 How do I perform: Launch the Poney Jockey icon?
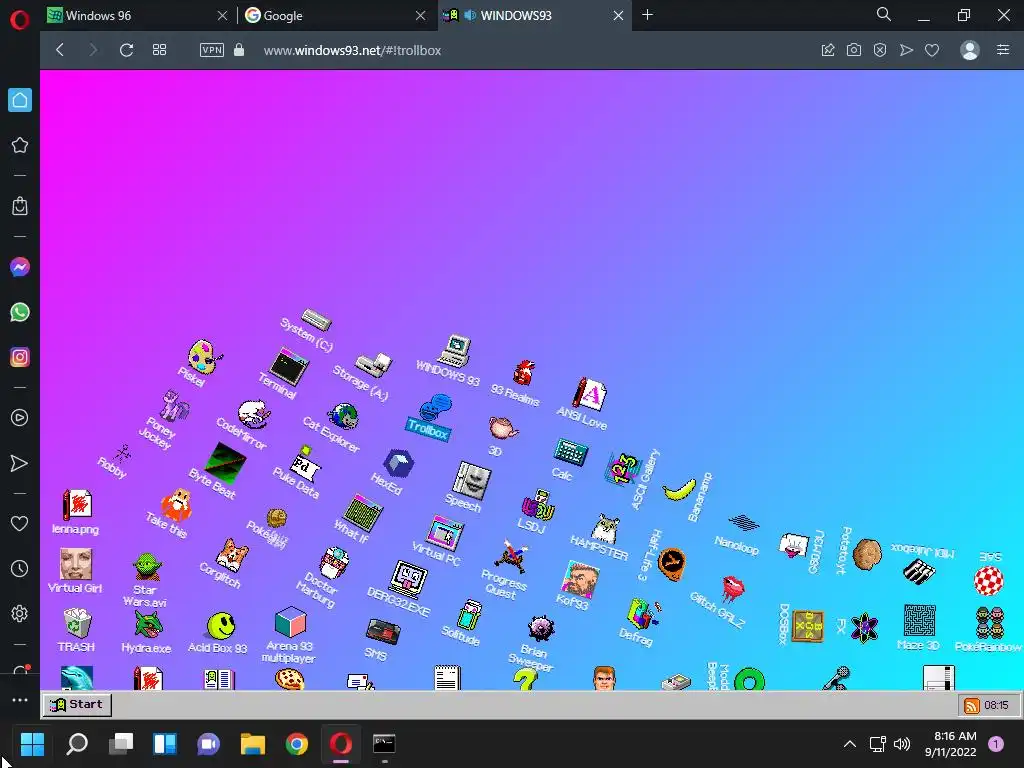[175, 406]
